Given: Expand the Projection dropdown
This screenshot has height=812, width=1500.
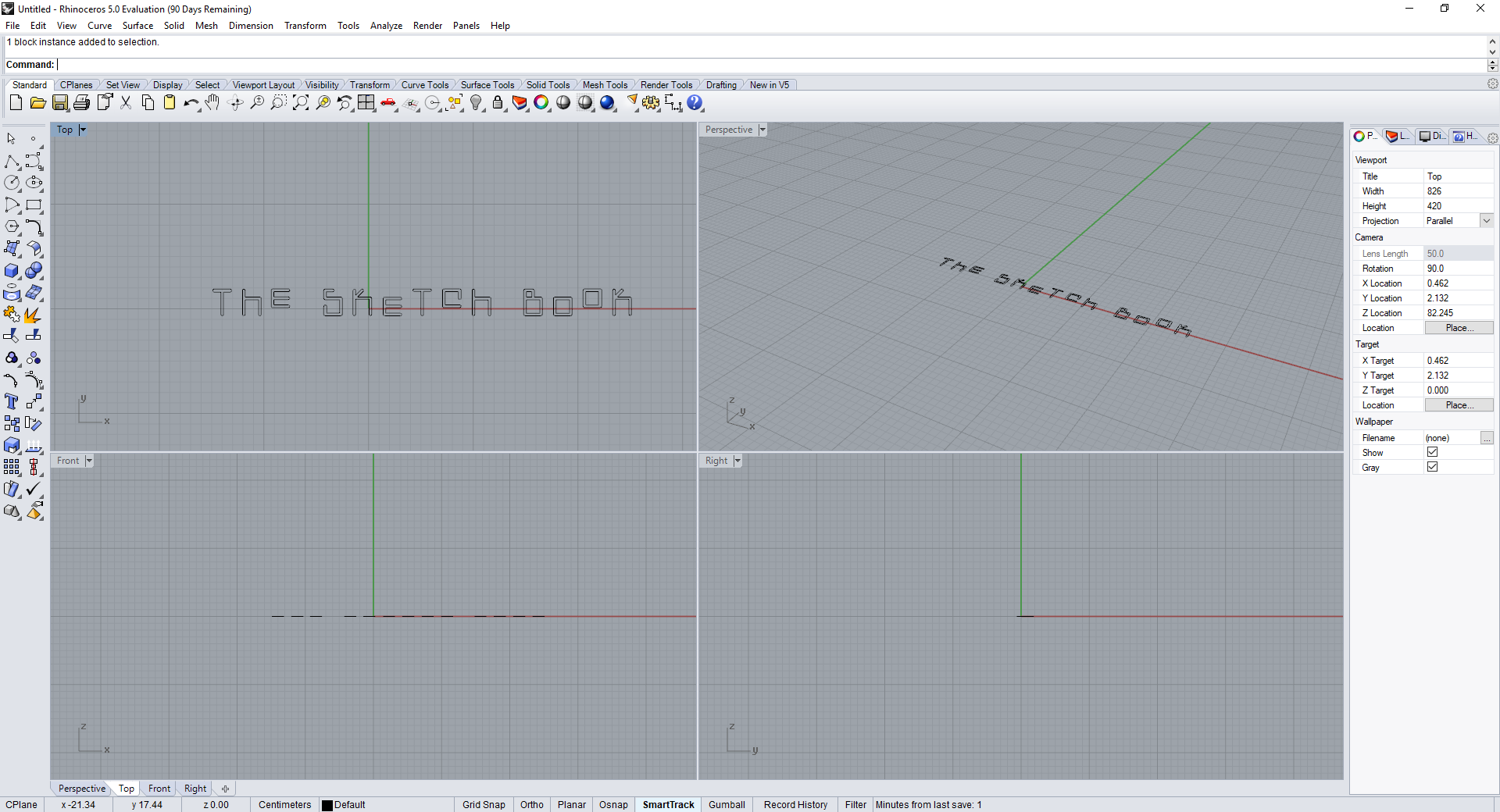Looking at the screenshot, I should coord(1487,221).
